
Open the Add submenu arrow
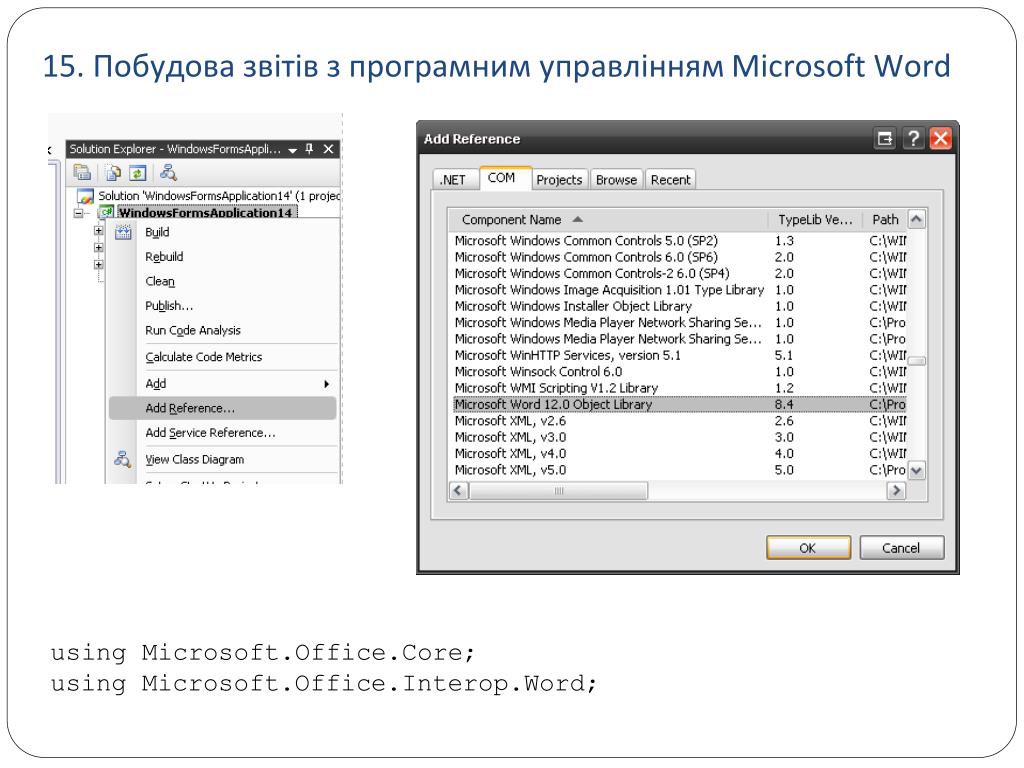327,384
